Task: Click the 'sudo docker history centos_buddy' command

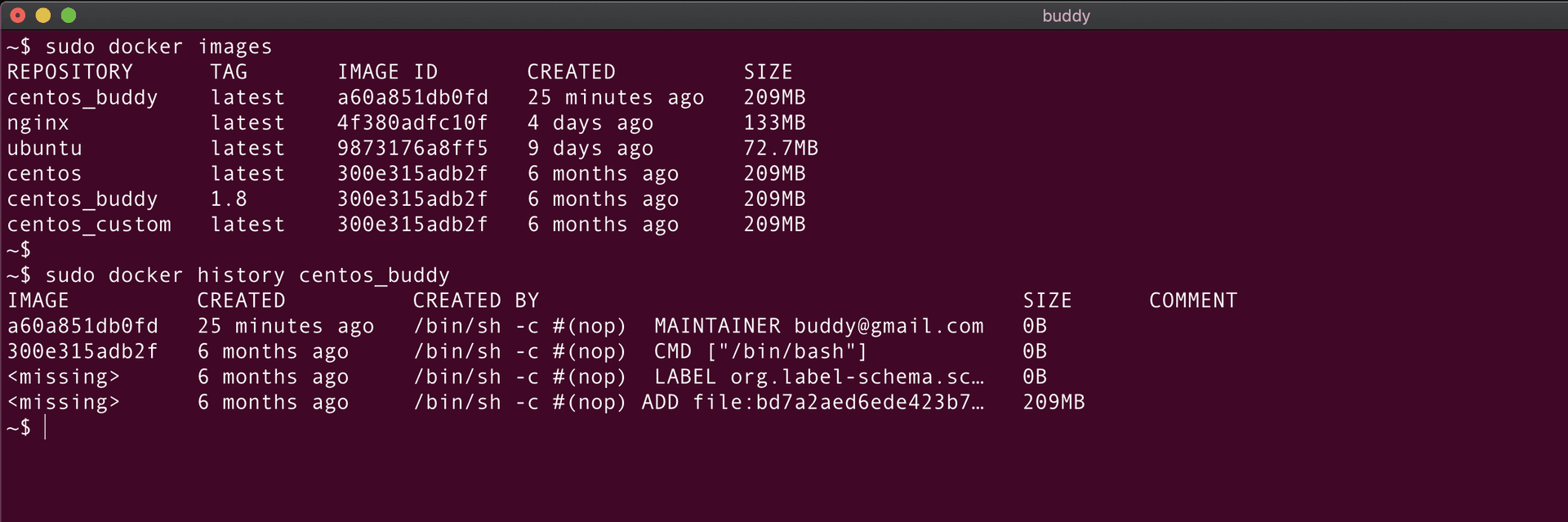Action: [247, 275]
